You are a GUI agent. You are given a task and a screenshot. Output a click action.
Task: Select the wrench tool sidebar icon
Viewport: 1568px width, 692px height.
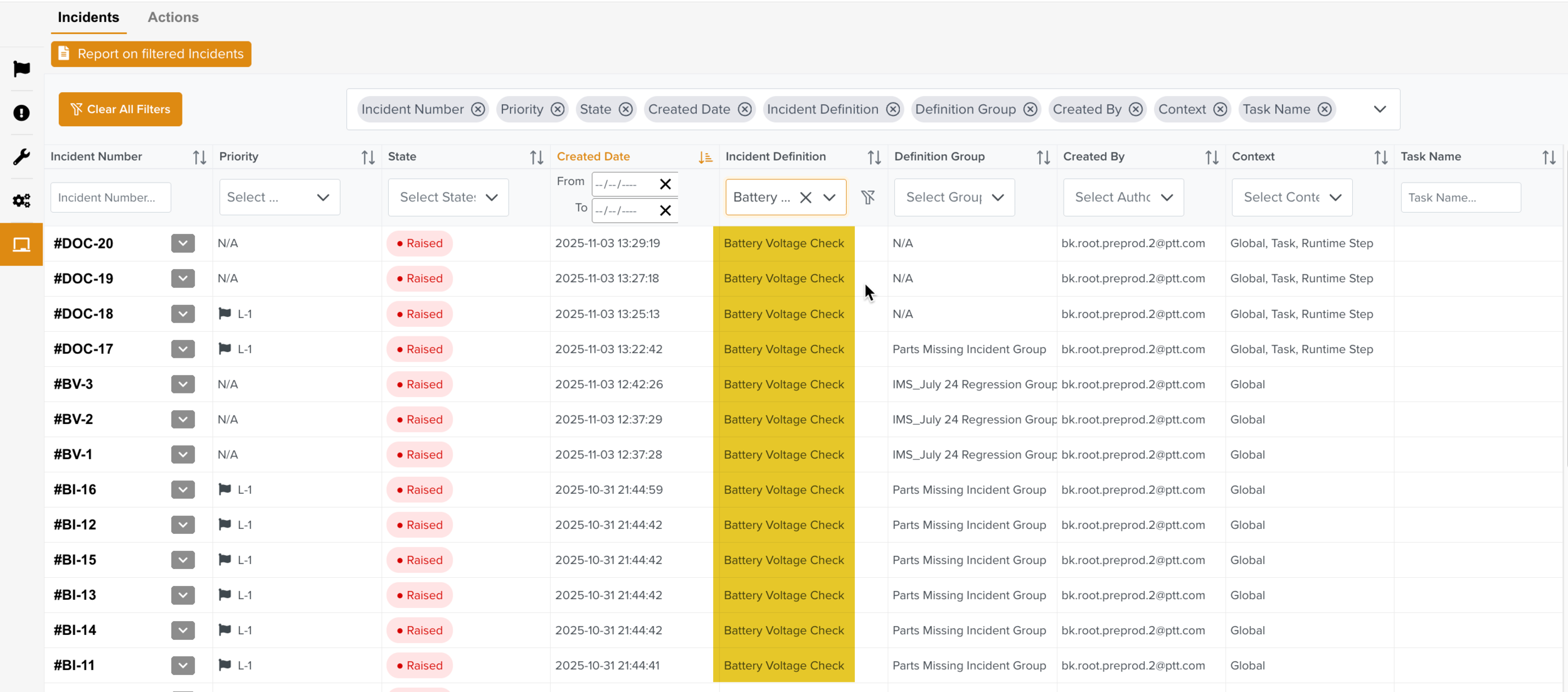pyautogui.click(x=21, y=157)
